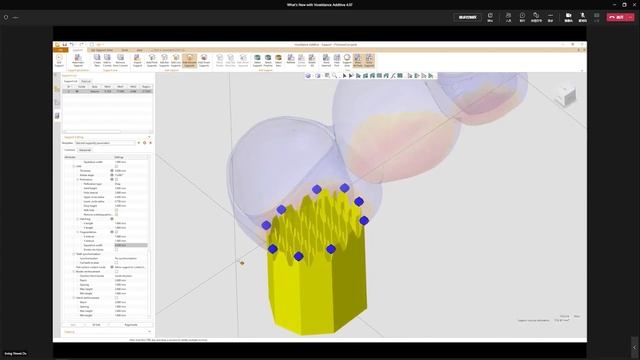Select the Add Smart Supports tool

(x=204, y=60)
